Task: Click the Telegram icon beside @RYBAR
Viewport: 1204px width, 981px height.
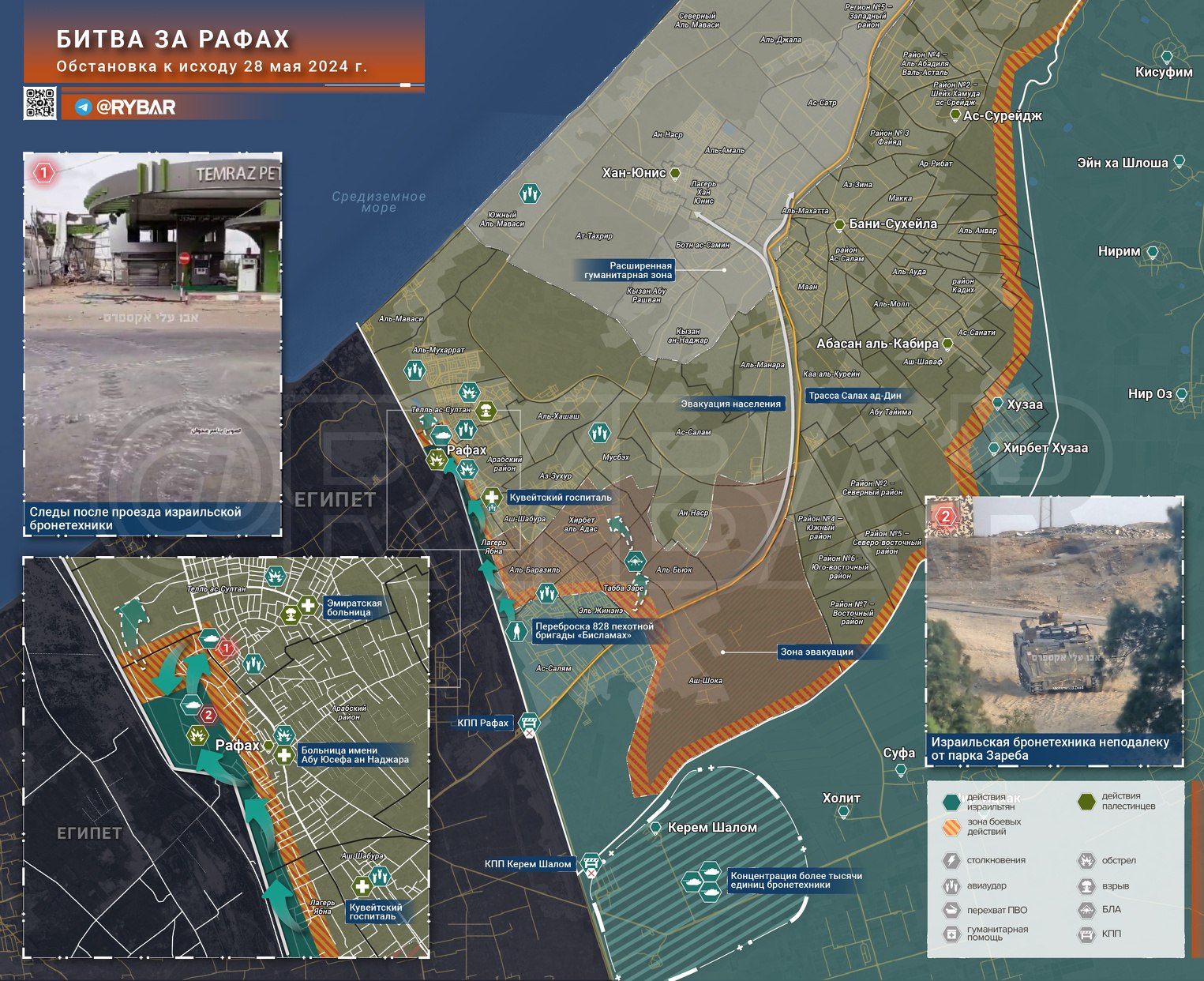Action: coord(83,107)
